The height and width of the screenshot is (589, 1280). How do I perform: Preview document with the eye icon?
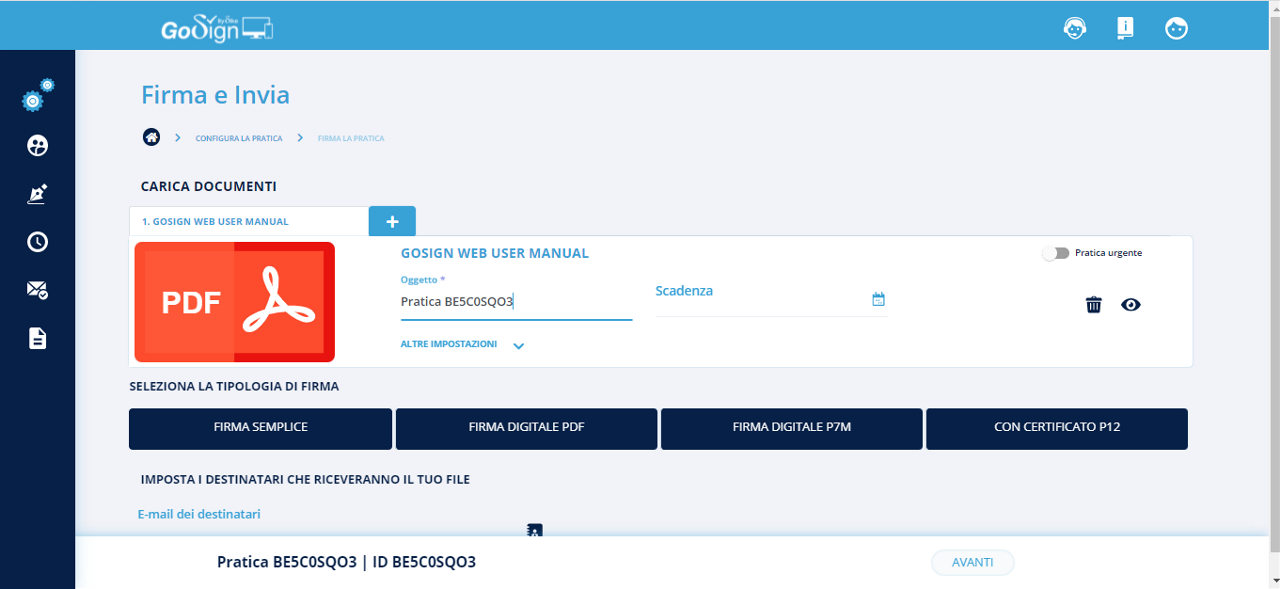(1131, 305)
